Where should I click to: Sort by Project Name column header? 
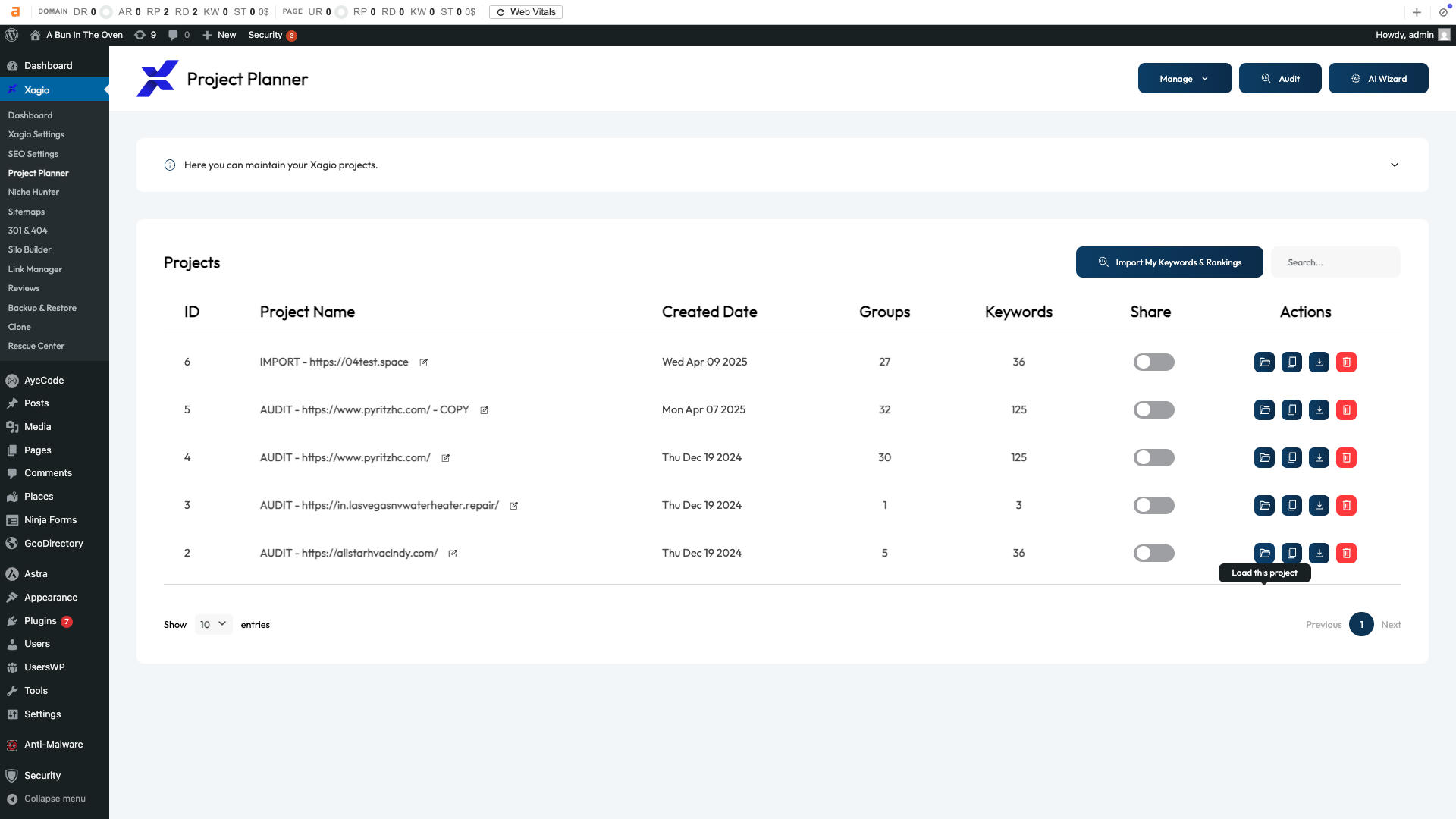[x=307, y=312]
